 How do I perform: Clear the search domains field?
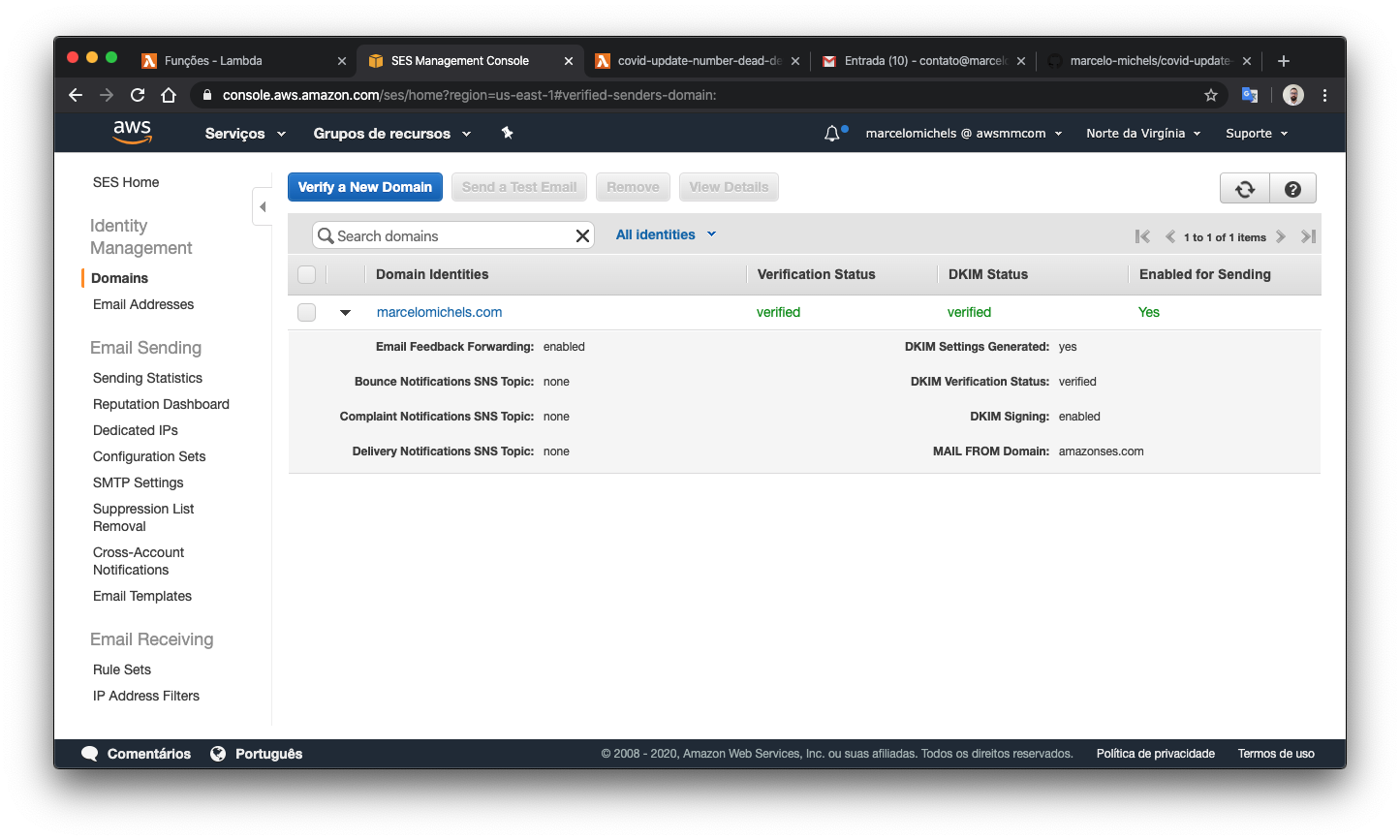[x=582, y=235]
